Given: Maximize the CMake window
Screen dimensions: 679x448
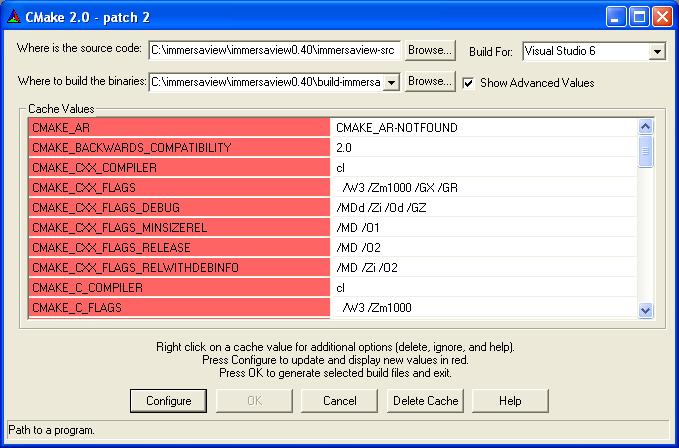Looking at the screenshot, I should click(639, 17).
